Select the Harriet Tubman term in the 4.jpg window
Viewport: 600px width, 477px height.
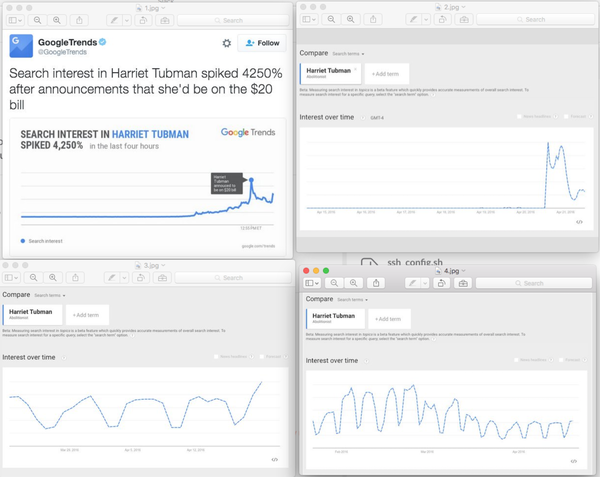tap(335, 319)
